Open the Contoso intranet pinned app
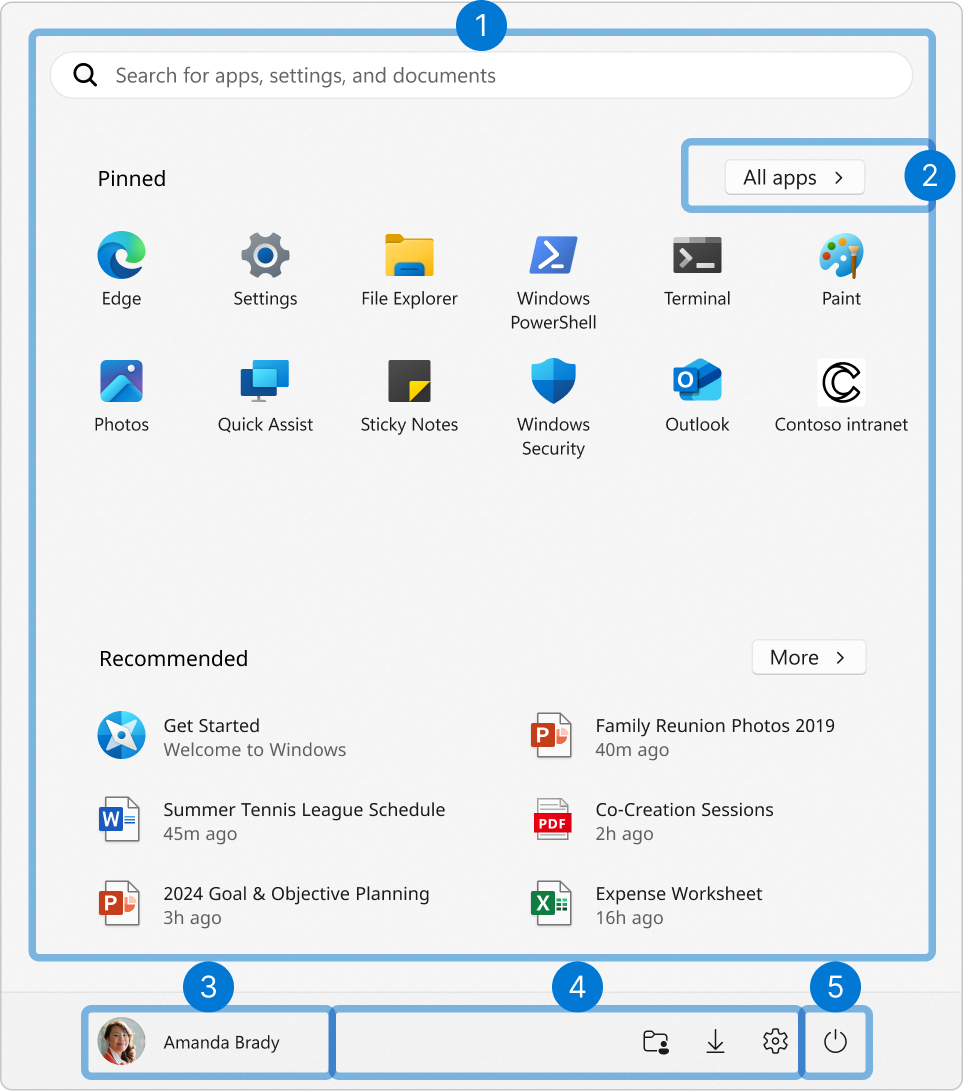The image size is (963, 1091). point(841,396)
